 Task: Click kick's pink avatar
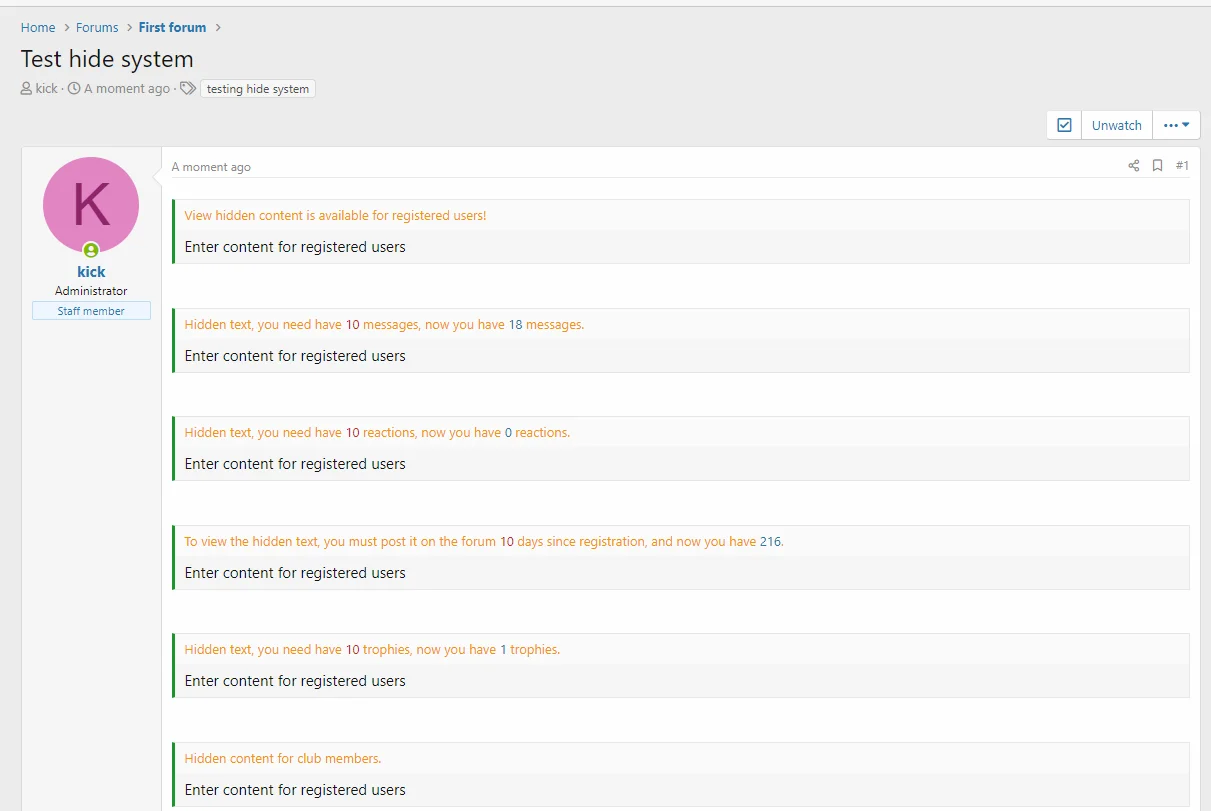click(x=91, y=204)
